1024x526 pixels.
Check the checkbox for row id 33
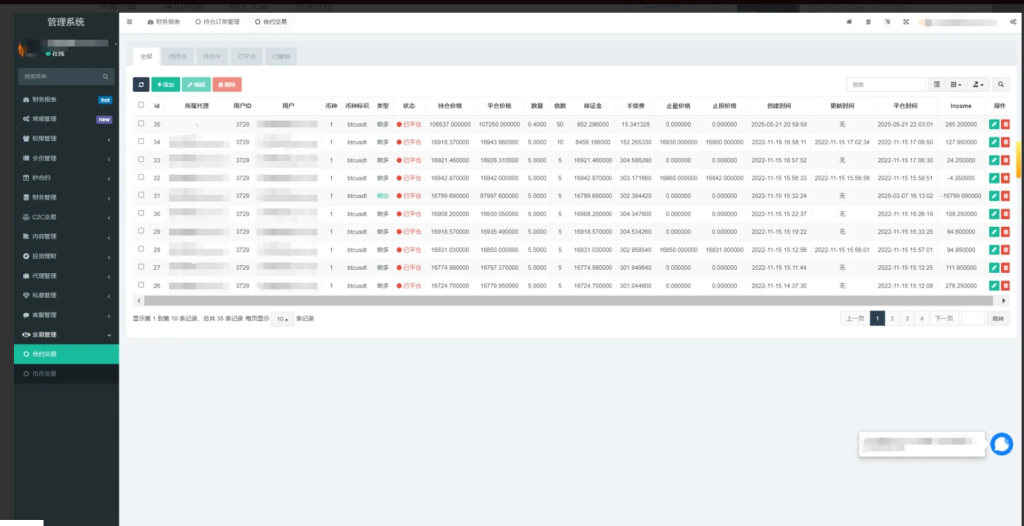click(141, 159)
